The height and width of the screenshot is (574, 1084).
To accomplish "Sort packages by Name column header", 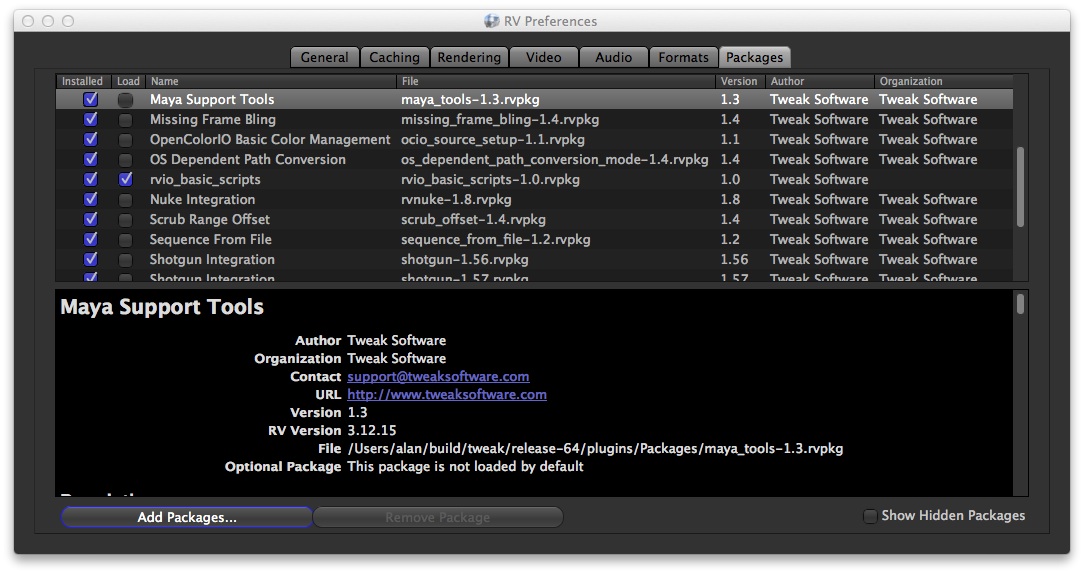I will (270, 81).
